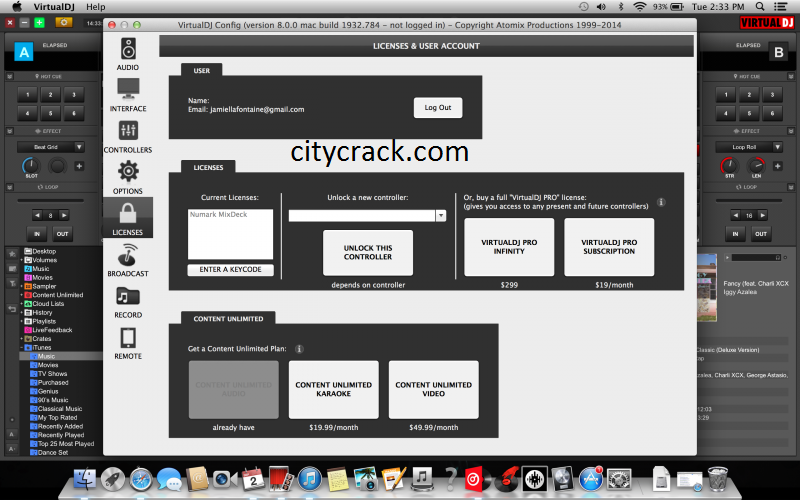
Task: Open the unlock controller dropdown list
Action: (x=441, y=215)
